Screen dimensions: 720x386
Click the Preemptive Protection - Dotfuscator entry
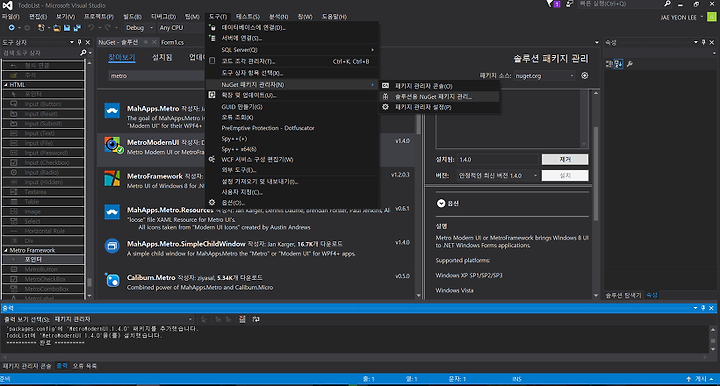tap(292, 128)
